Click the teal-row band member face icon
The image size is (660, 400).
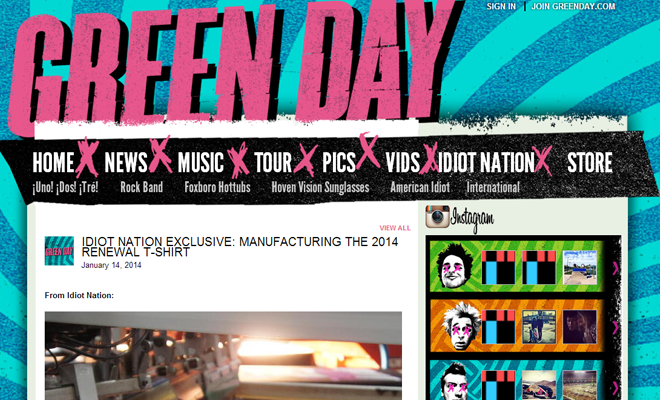click(x=456, y=381)
